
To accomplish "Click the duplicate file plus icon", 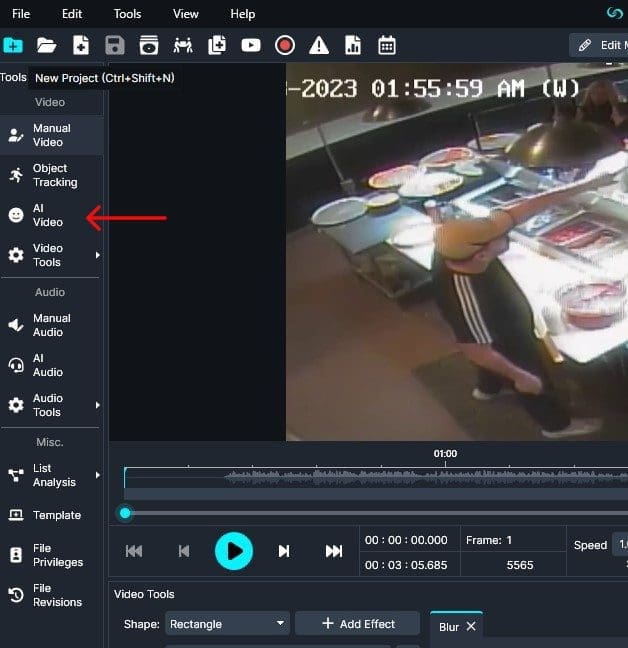I will pos(217,45).
